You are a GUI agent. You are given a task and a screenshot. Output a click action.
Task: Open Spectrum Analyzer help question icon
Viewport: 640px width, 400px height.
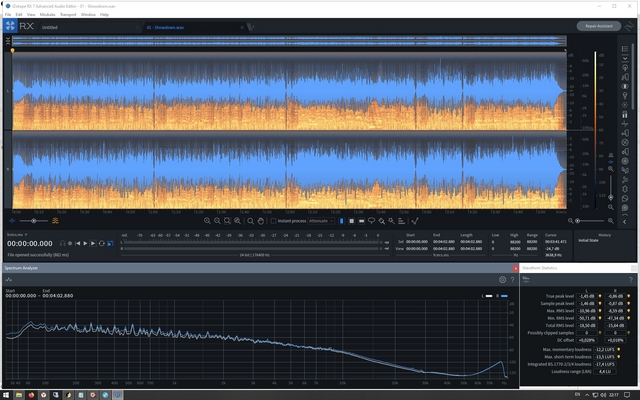[x=513, y=280]
